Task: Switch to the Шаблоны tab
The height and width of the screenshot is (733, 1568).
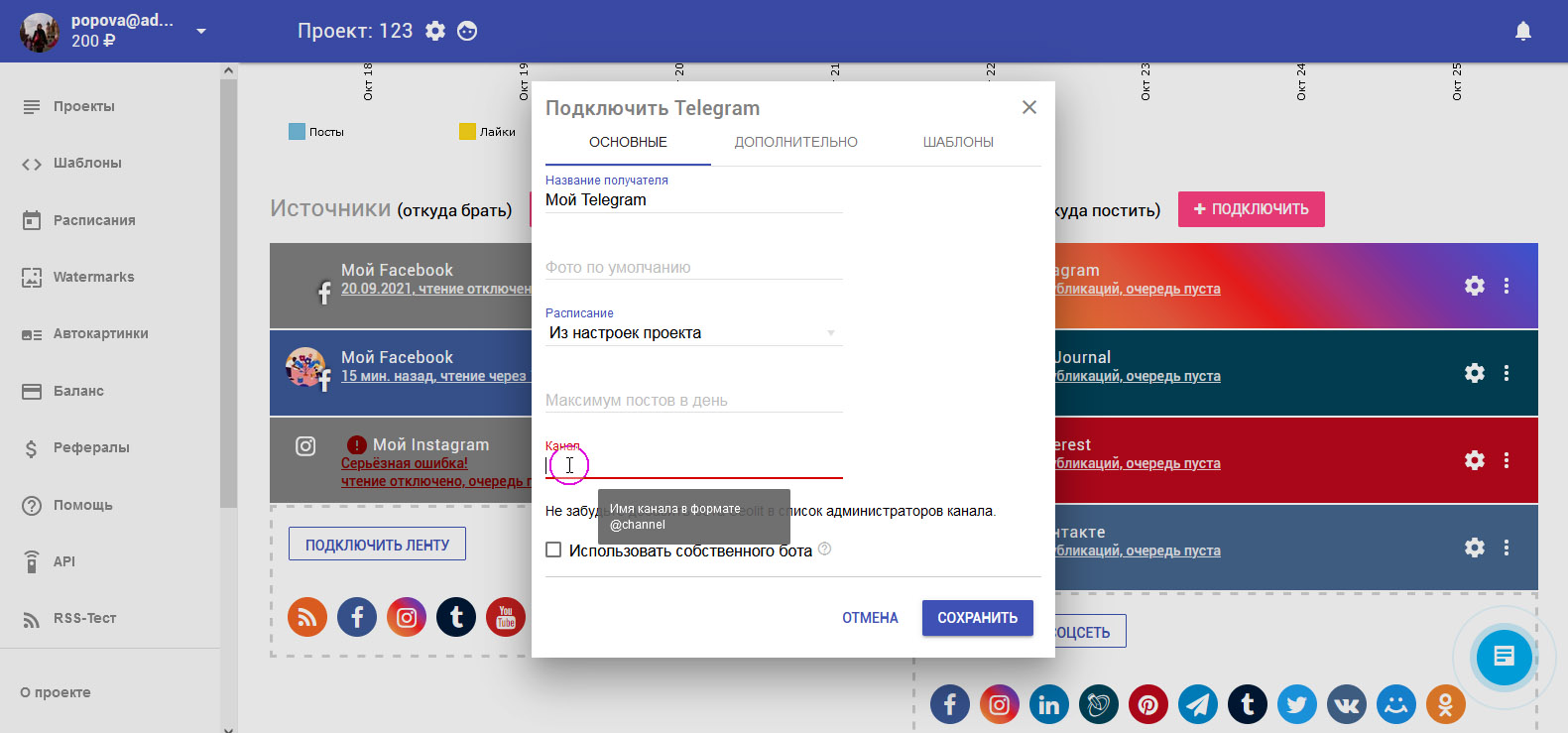Action: pos(957,142)
